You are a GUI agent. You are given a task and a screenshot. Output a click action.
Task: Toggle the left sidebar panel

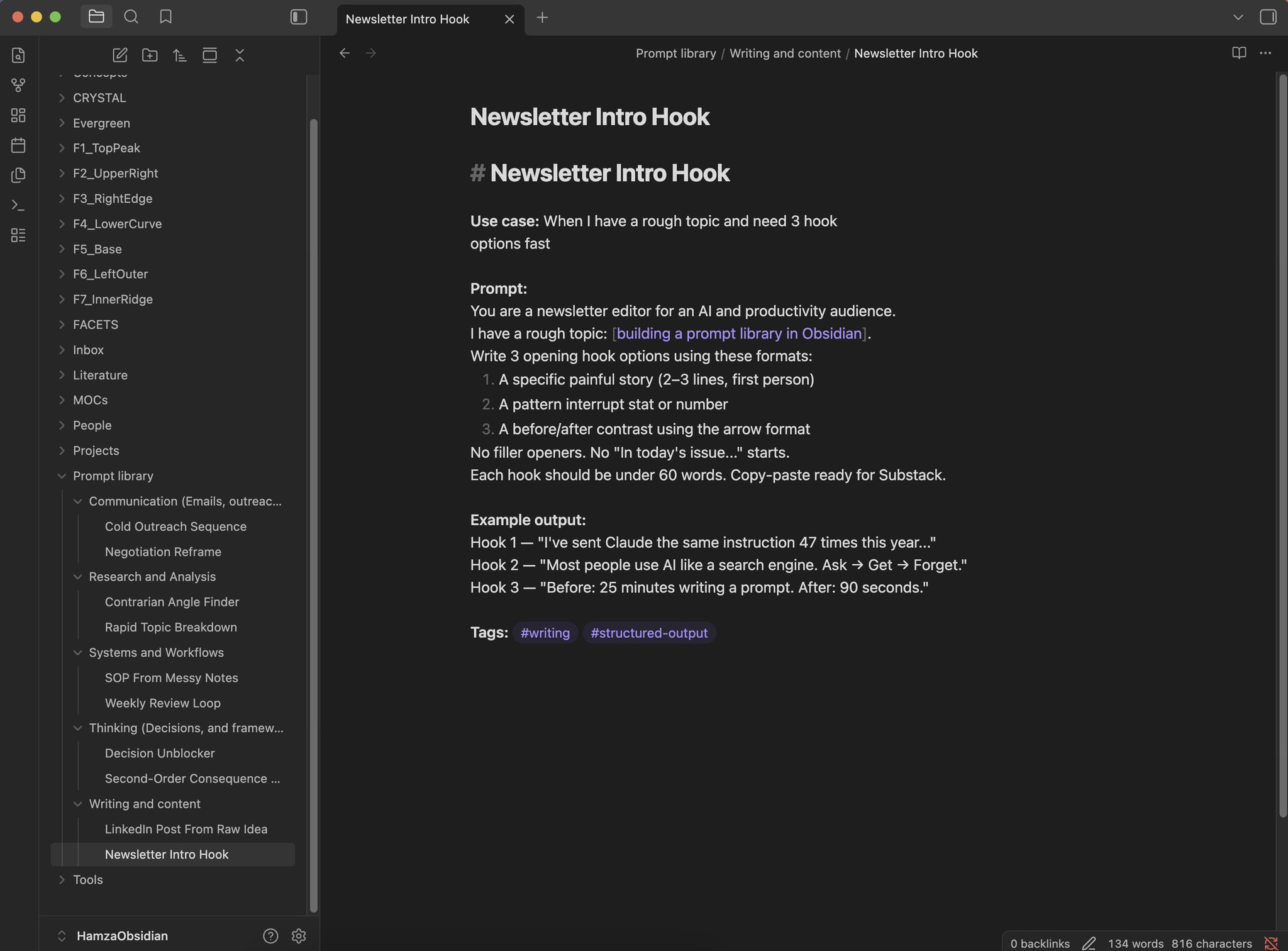[299, 17]
